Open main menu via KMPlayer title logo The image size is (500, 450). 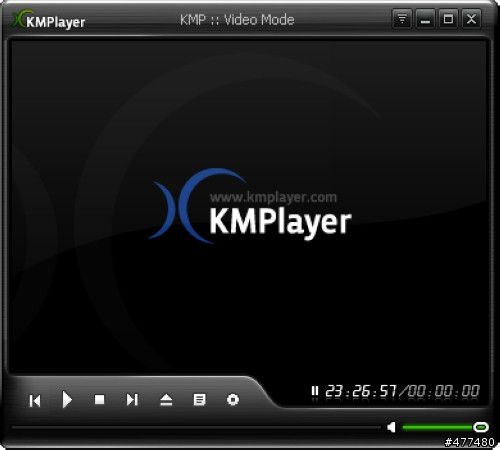[x=49, y=21]
